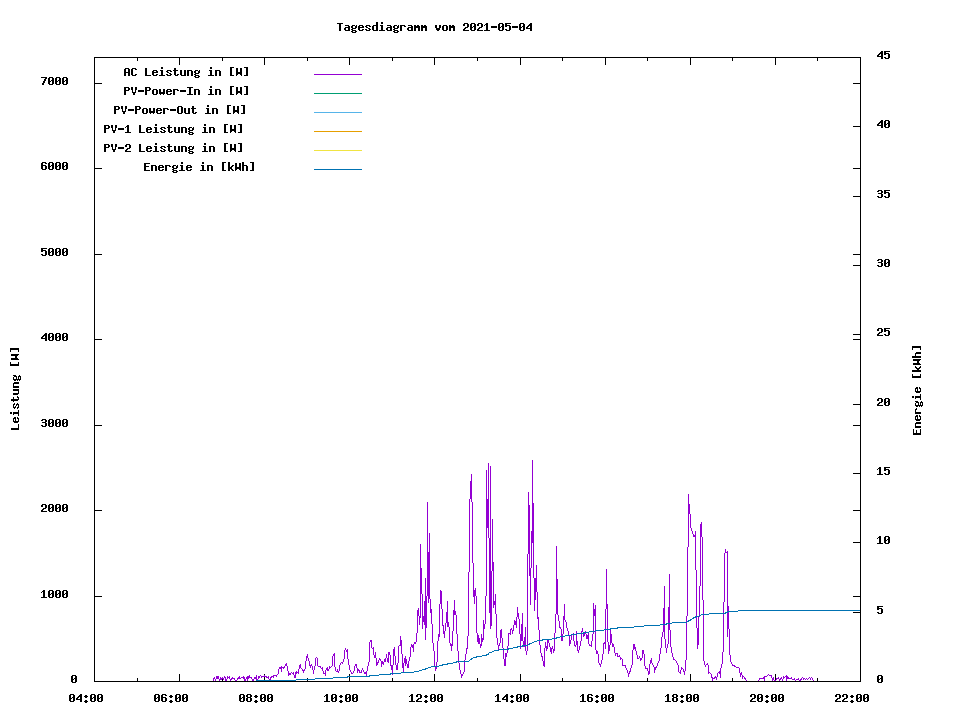Viewport: 960px width, 720px height.
Task: Click the chart title Tagesdiagramm vom 2021-05-04
Action: point(434,27)
